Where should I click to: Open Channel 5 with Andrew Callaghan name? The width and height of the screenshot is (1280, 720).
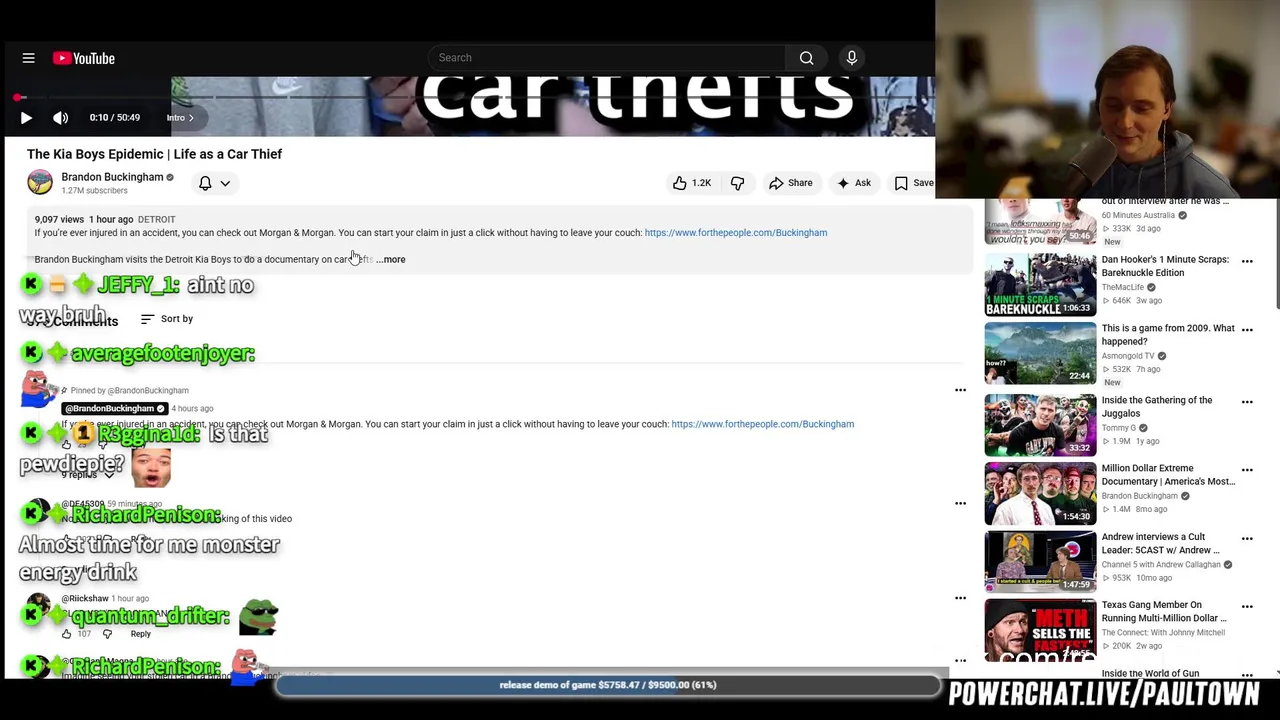[x=1161, y=565]
